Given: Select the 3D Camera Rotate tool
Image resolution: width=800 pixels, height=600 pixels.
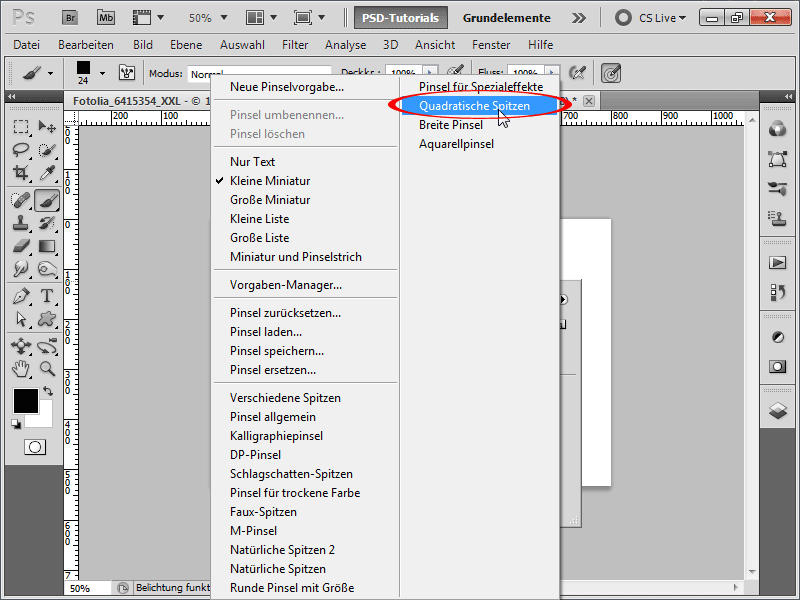Looking at the screenshot, I should 47,346.
